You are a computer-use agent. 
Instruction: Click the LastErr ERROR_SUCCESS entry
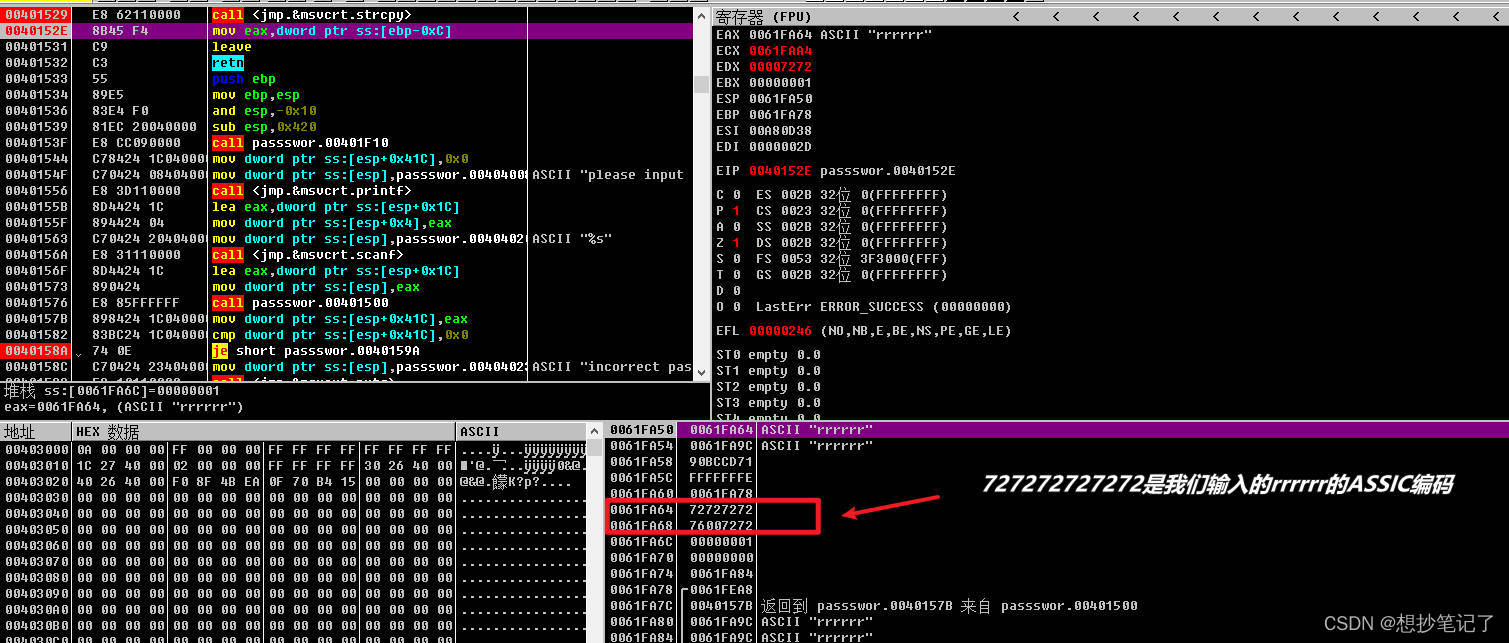(x=883, y=307)
